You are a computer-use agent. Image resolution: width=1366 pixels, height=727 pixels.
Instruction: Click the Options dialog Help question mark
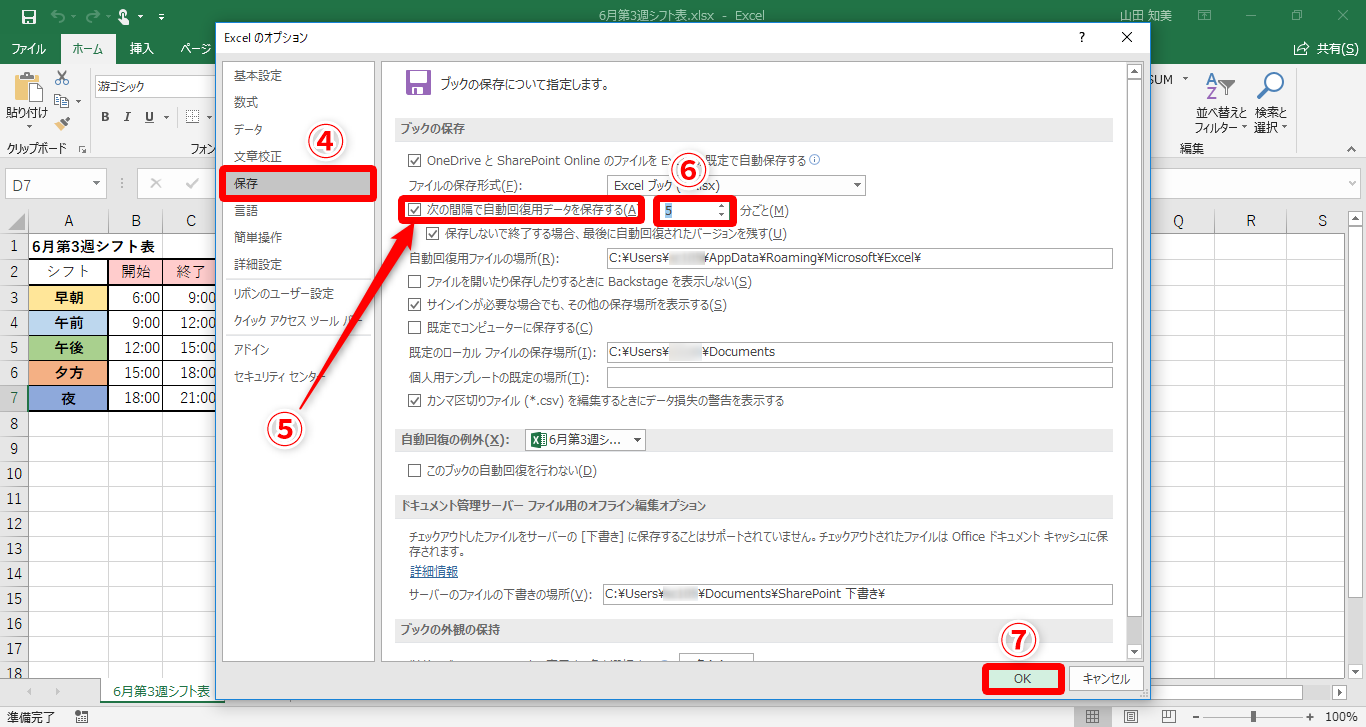(1081, 37)
